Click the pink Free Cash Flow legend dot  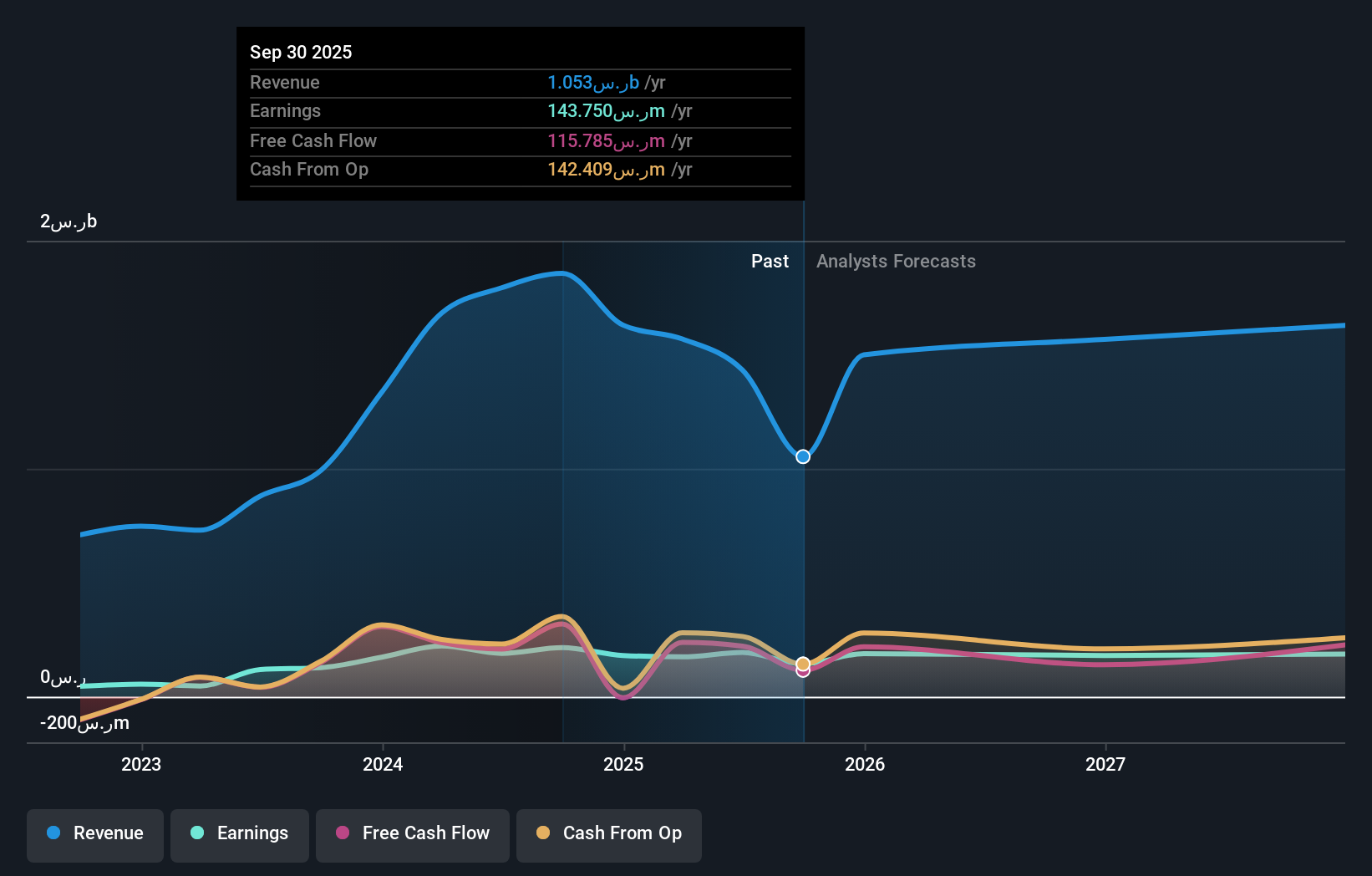tap(343, 833)
